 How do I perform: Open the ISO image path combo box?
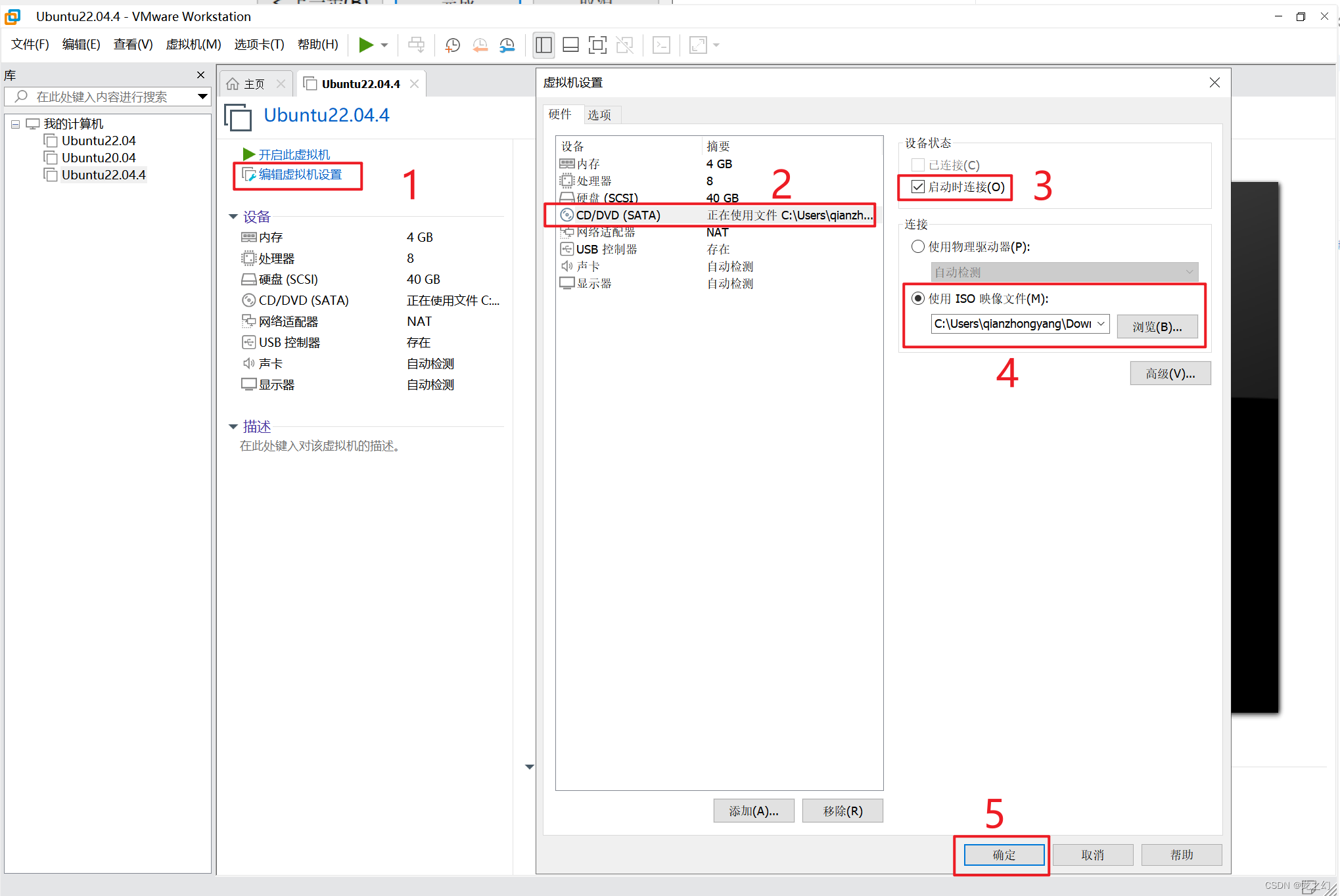click(x=1020, y=323)
